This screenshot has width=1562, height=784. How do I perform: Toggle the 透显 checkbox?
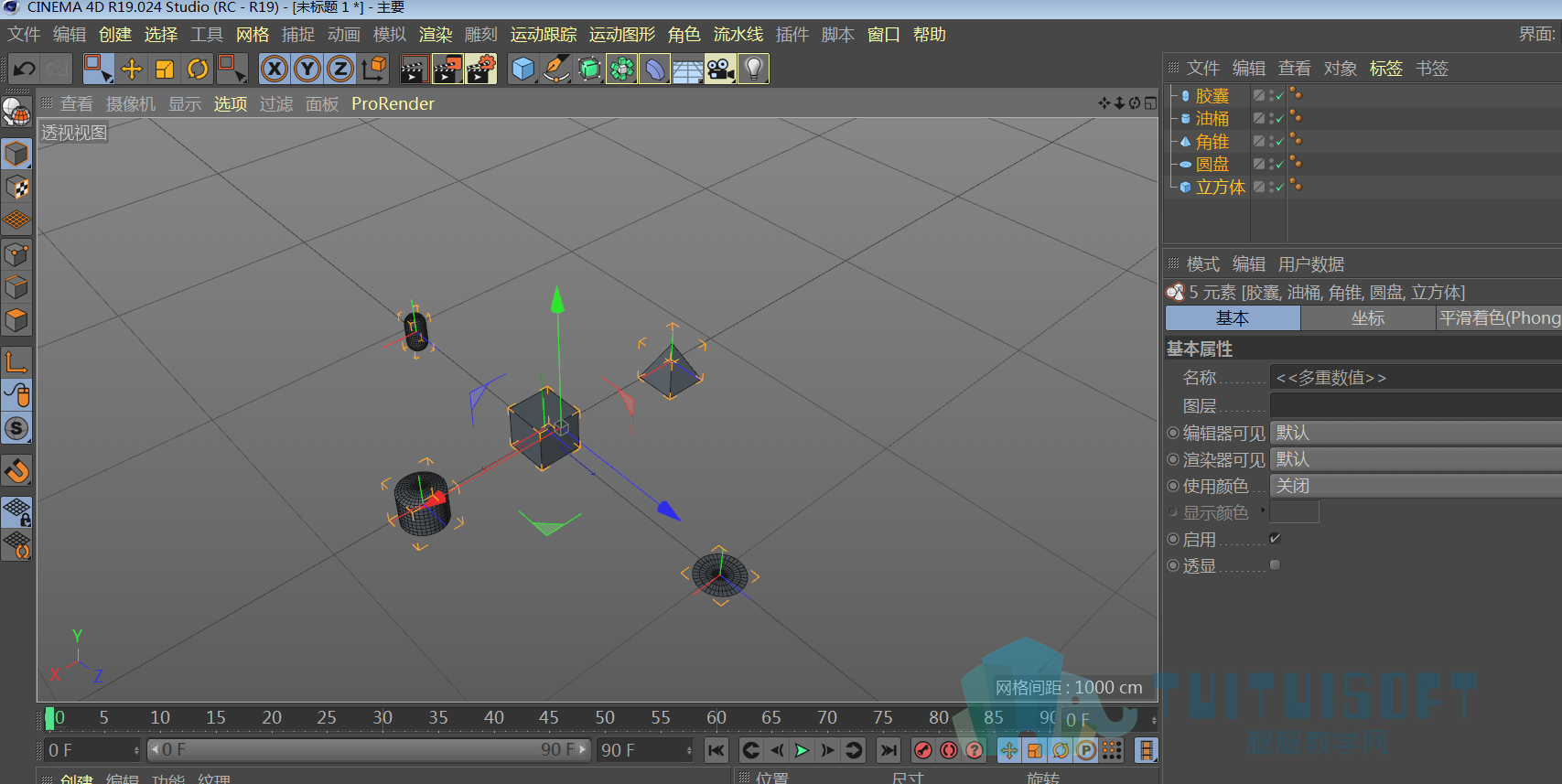point(1275,565)
